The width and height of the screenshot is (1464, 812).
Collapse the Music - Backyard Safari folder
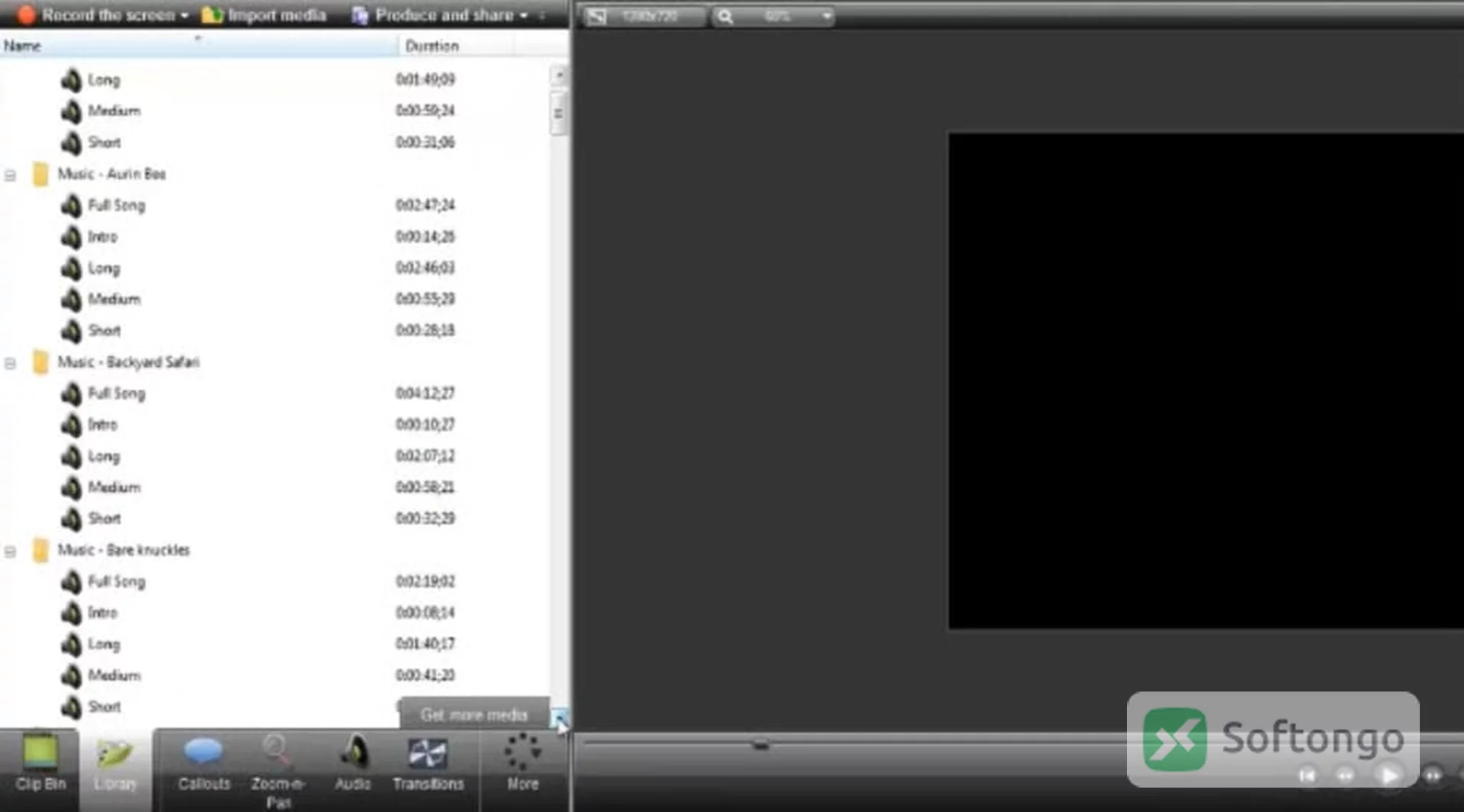point(10,364)
